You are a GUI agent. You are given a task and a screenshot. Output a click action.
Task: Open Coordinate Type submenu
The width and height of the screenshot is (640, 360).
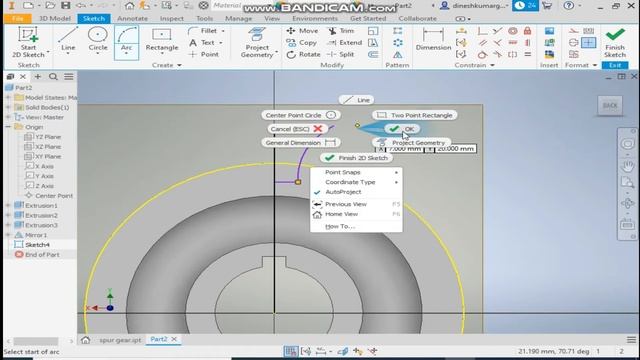pos(356,182)
